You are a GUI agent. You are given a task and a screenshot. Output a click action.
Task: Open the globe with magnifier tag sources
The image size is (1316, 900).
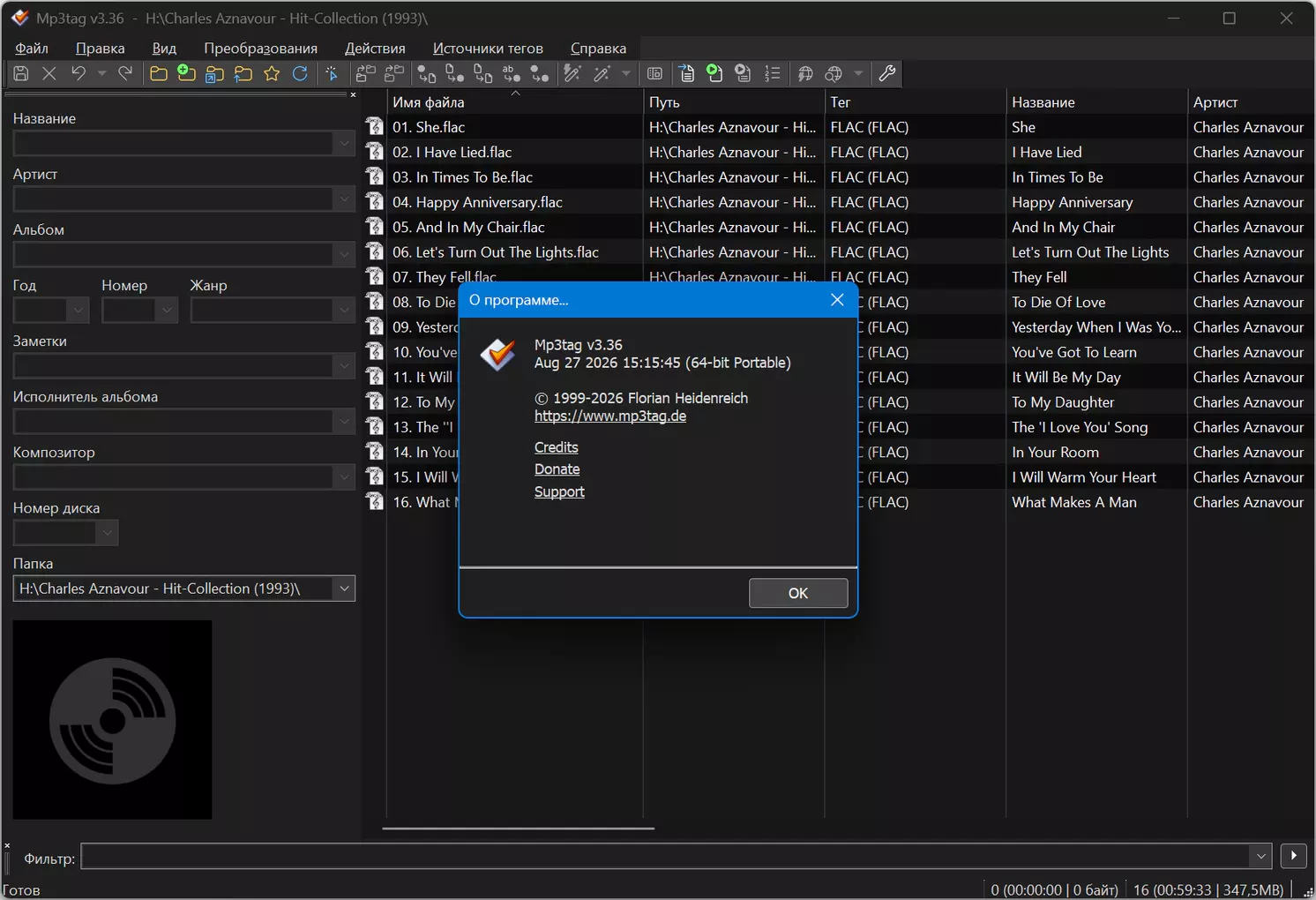coord(834,74)
